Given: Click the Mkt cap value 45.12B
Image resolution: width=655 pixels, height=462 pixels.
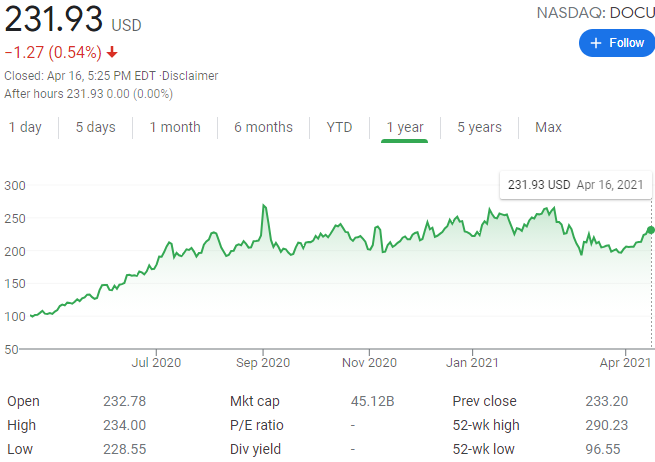Looking at the screenshot, I should pos(373,401).
